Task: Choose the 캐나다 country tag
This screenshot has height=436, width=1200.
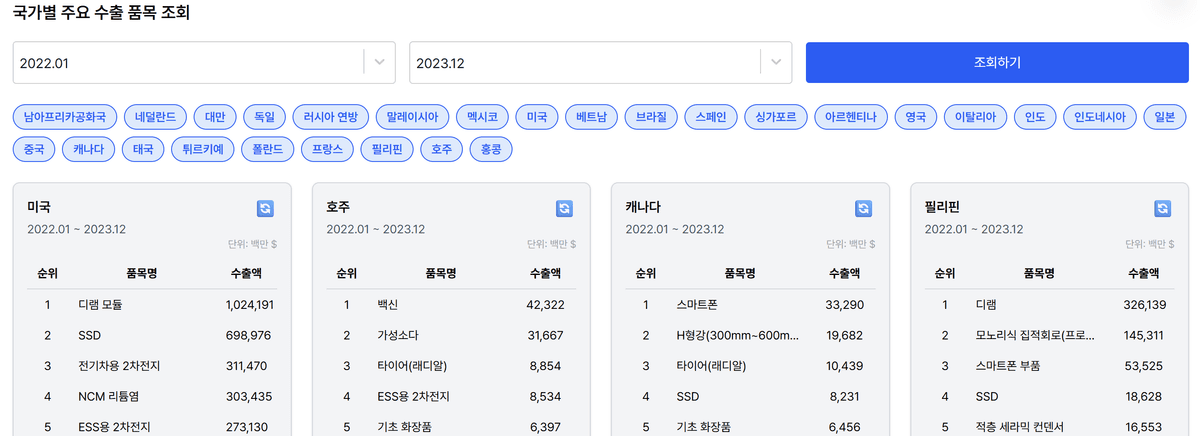Action: [x=89, y=150]
